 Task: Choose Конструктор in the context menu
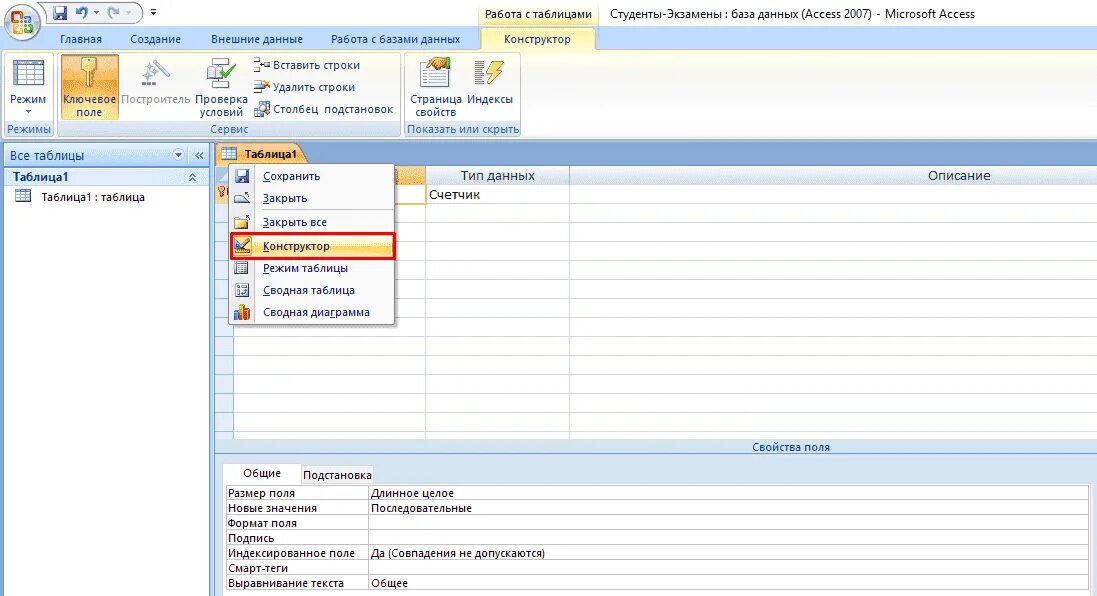click(312, 246)
